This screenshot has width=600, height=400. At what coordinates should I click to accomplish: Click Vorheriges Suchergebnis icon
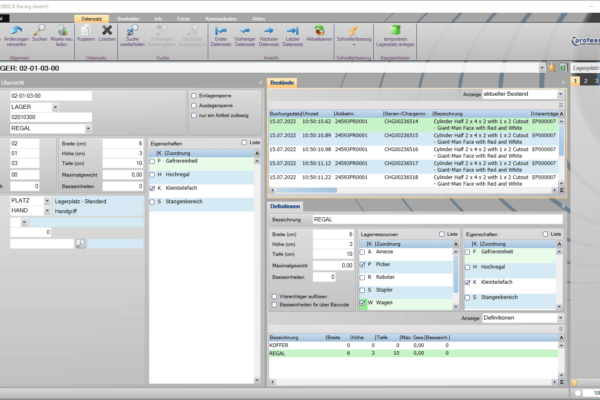click(161, 30)
